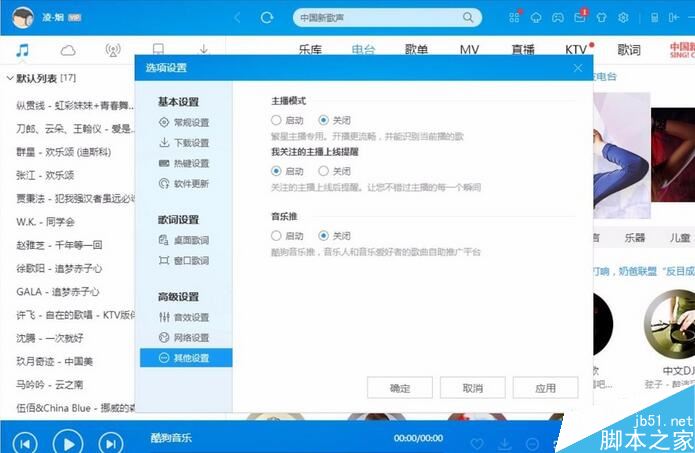Go back with the left arrow icon
The height and width of the screenshot is (453, 695).
(x=238, y=18)
